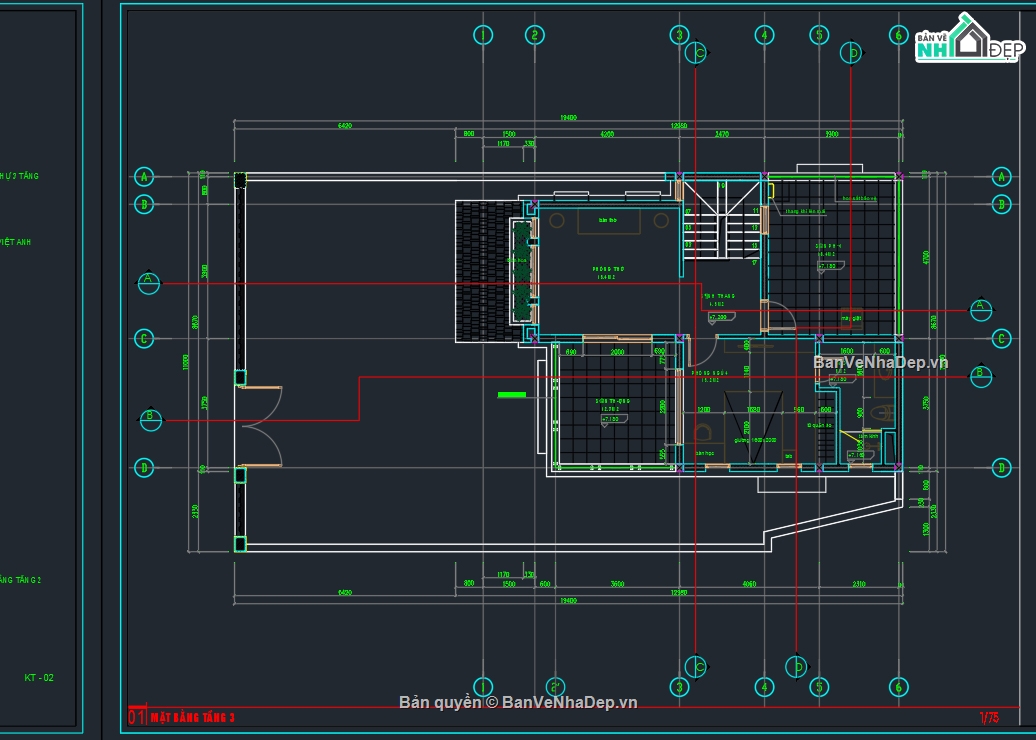This screenshot has width=1036, height=740.
Task: Click the washing machine symbol labeled máy giặt
Action: pos(850,319)
